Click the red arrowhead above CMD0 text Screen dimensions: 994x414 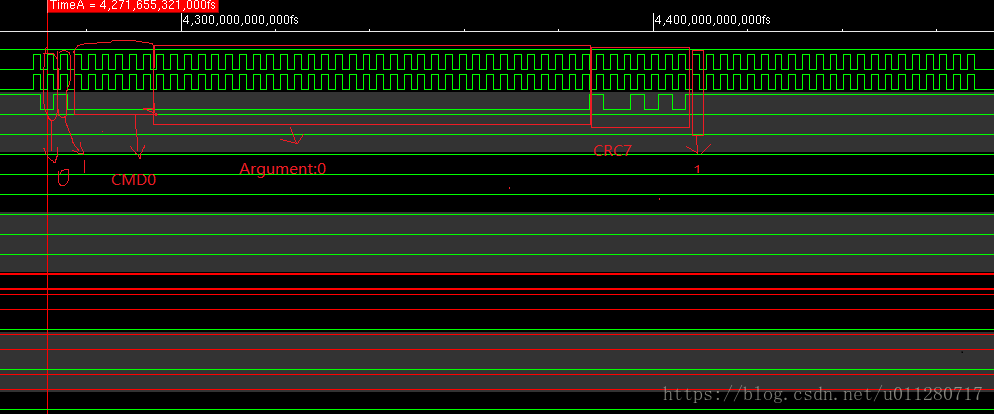(x=139, y=153)
